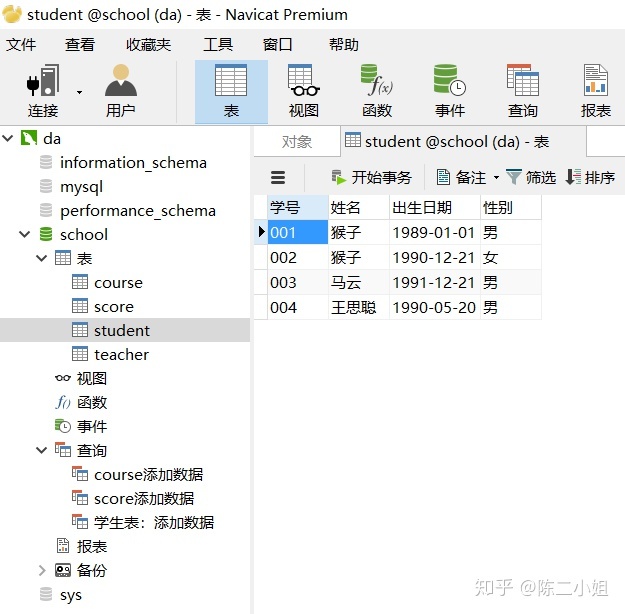Open the 连接 connection tool

pyautogui.click(x=43, y=91)
